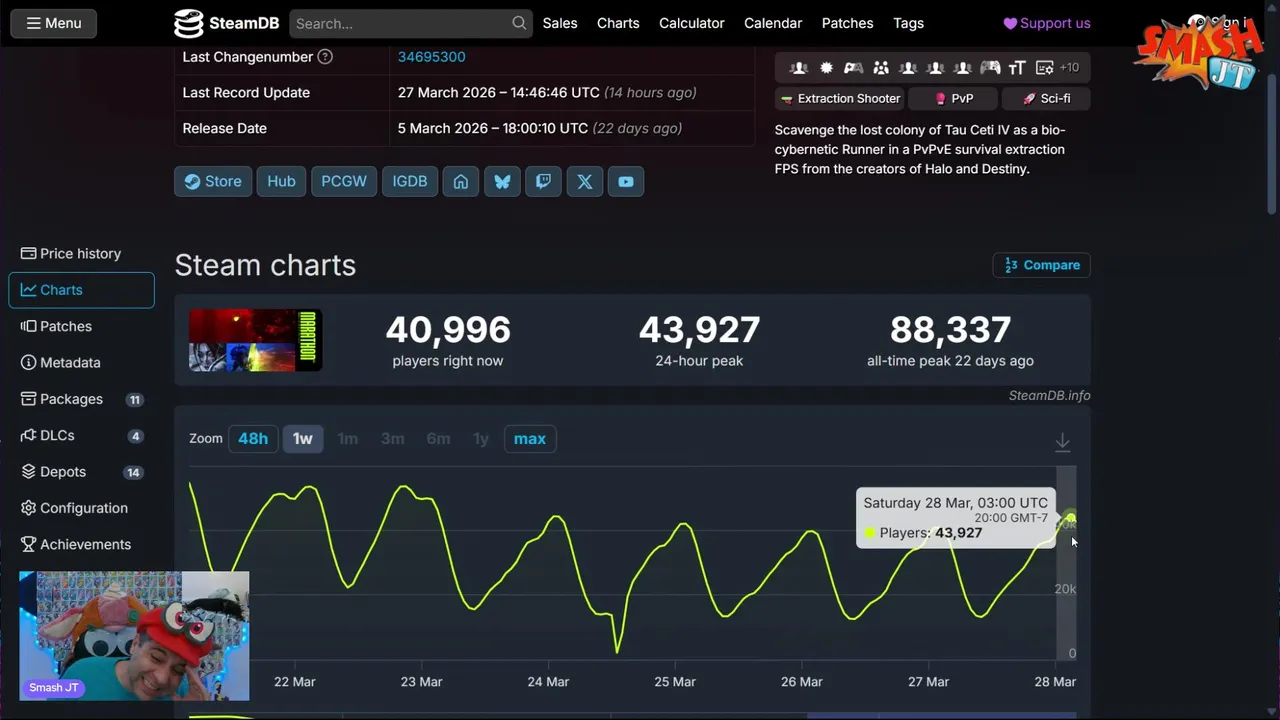Click the PvP tag
This screenshot has width=1280, height=720.
coord(953,98)
